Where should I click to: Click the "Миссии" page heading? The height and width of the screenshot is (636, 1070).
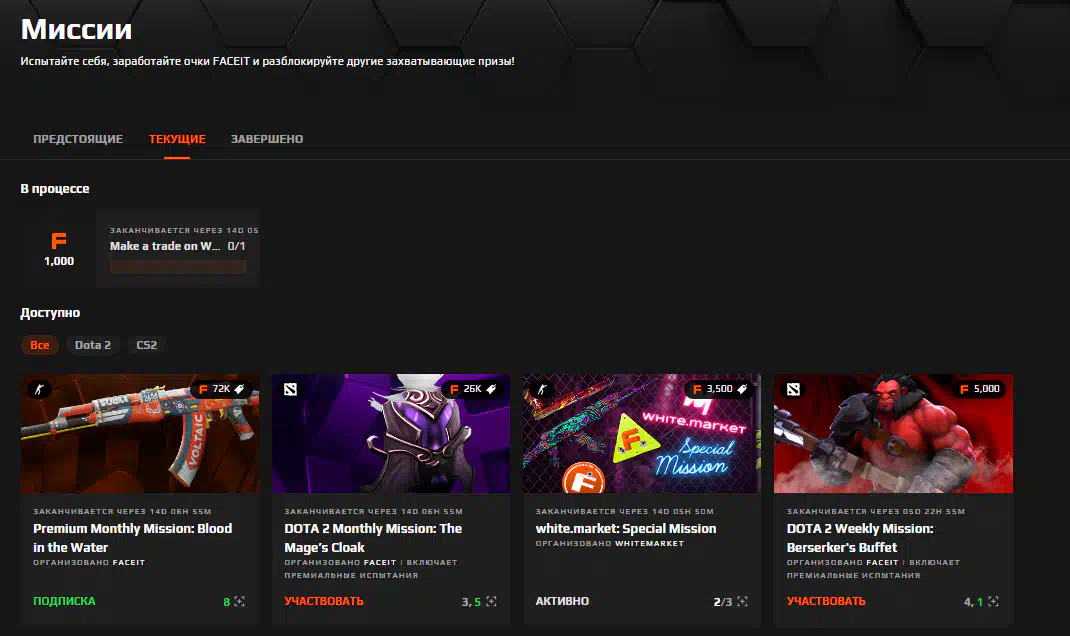coord(76,29)
